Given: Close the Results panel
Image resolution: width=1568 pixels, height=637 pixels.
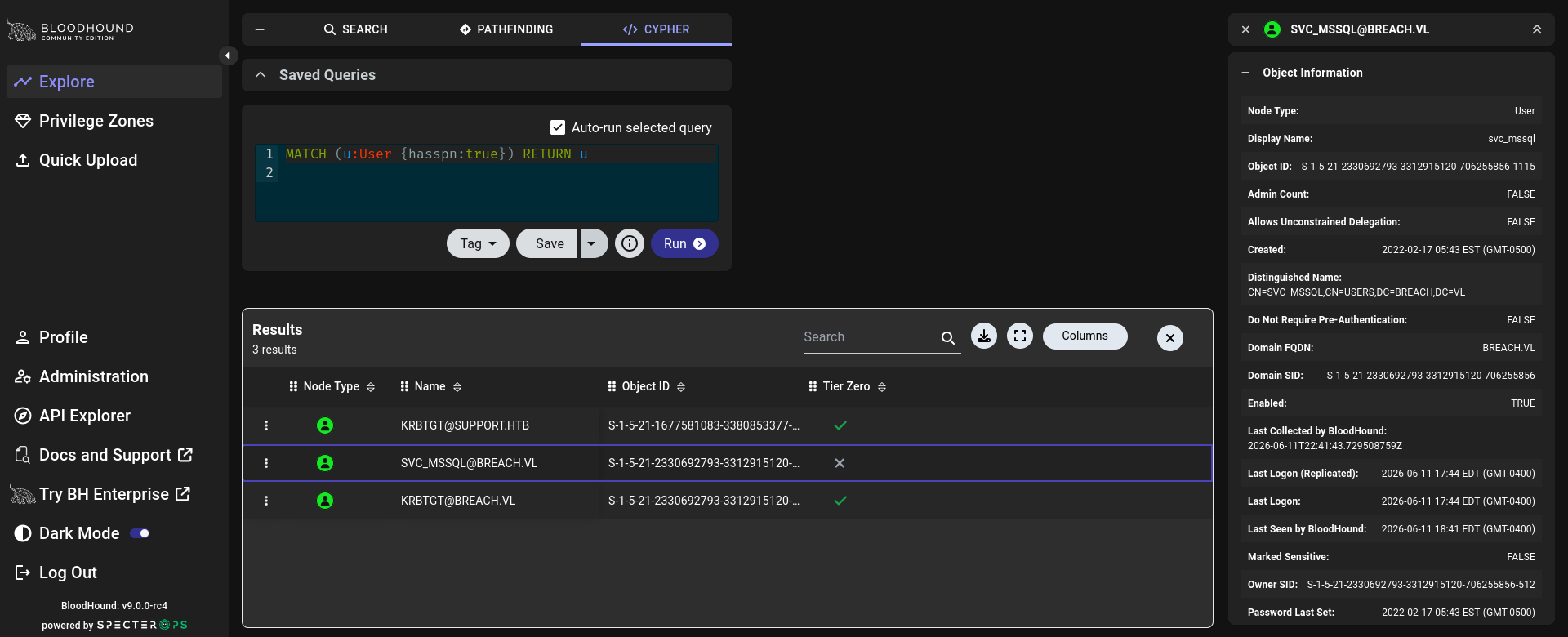Looking at the screenshot, I should point(1170,338).
